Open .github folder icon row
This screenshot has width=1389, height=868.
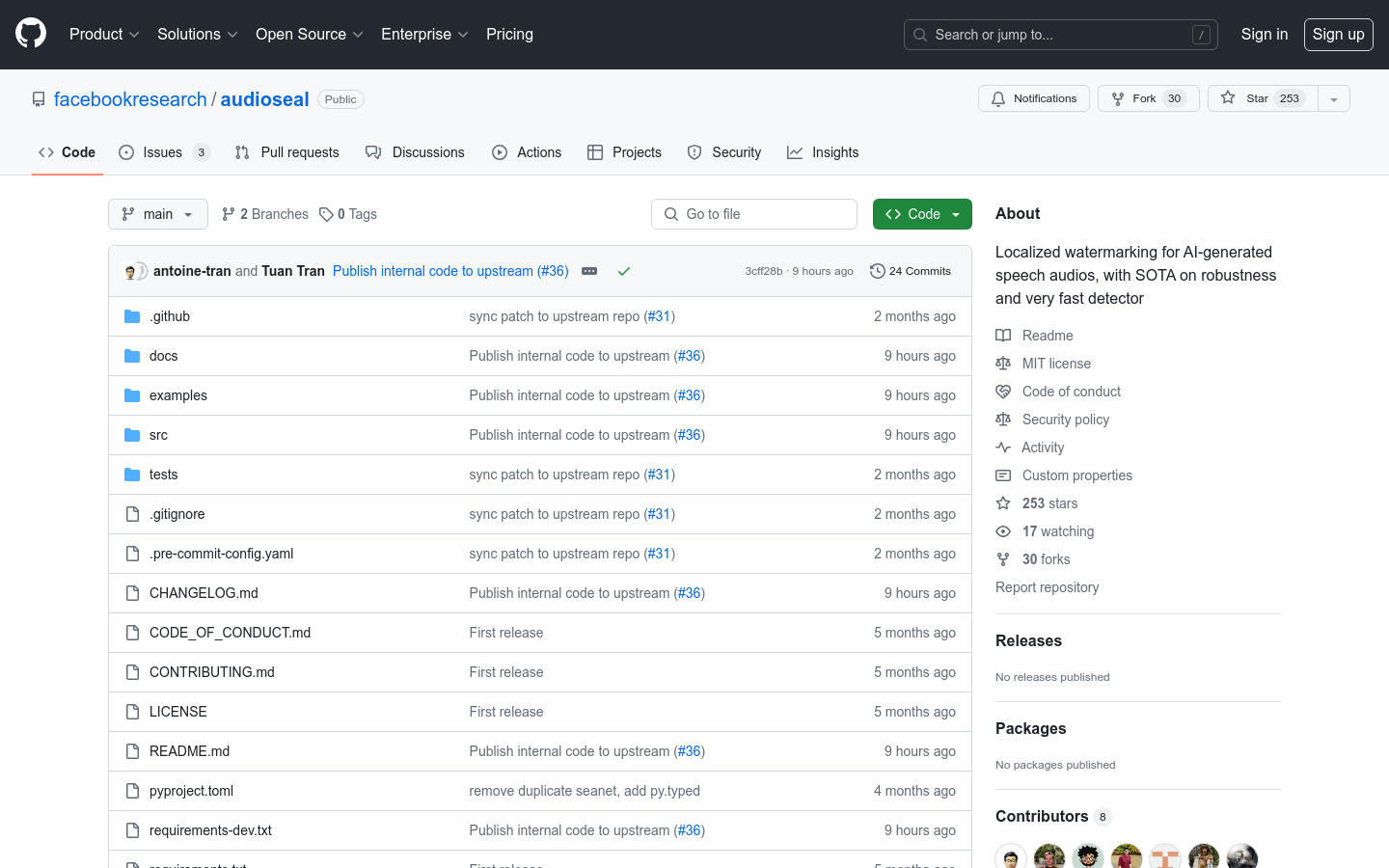[x=132, y=316]
